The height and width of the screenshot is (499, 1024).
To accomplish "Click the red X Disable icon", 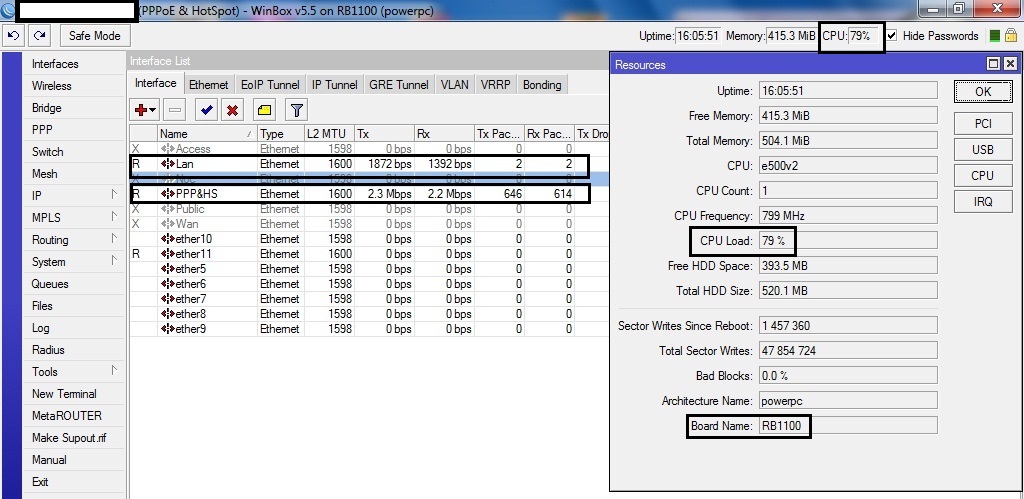I will (x=232, y=110).
